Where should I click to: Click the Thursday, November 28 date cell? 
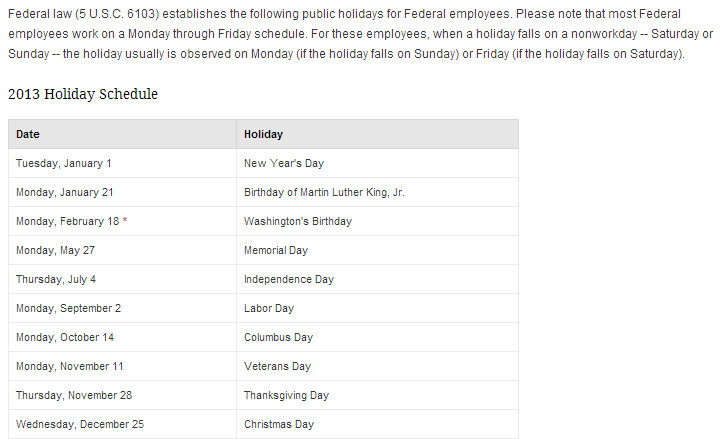(x=74, y=395)
